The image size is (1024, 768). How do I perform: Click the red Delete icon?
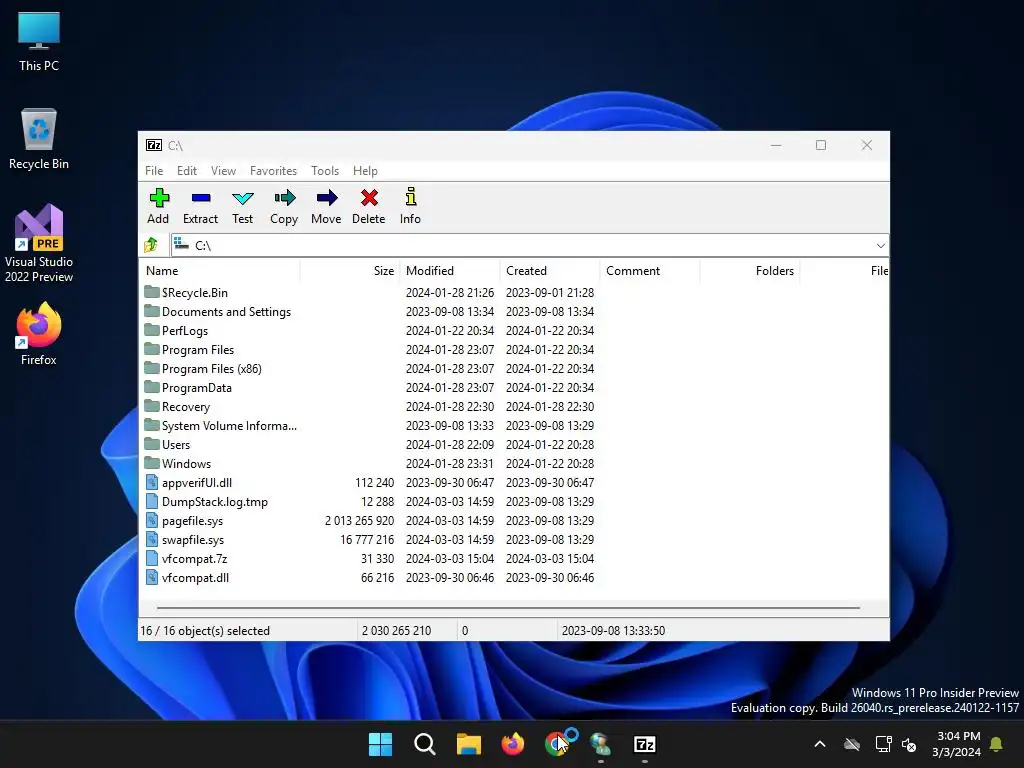(x=369, y=198)
